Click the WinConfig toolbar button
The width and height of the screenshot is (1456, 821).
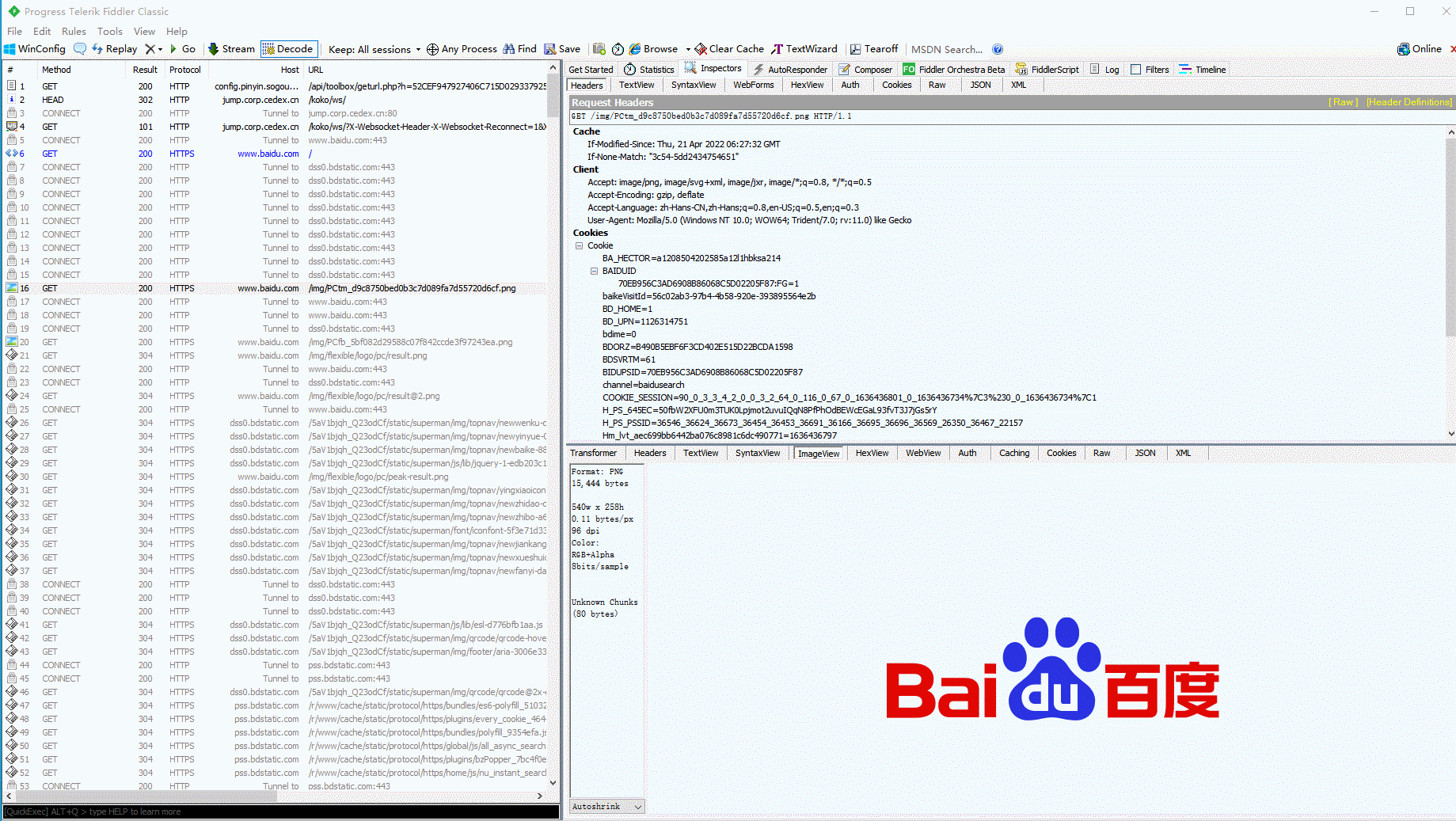point(35,49)
